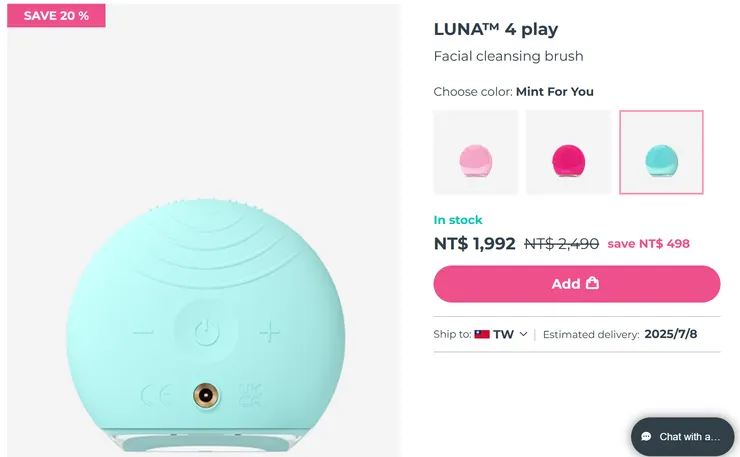Click the chat bubble icon
This screenshot has height=457, width=740.
point(646,437)
